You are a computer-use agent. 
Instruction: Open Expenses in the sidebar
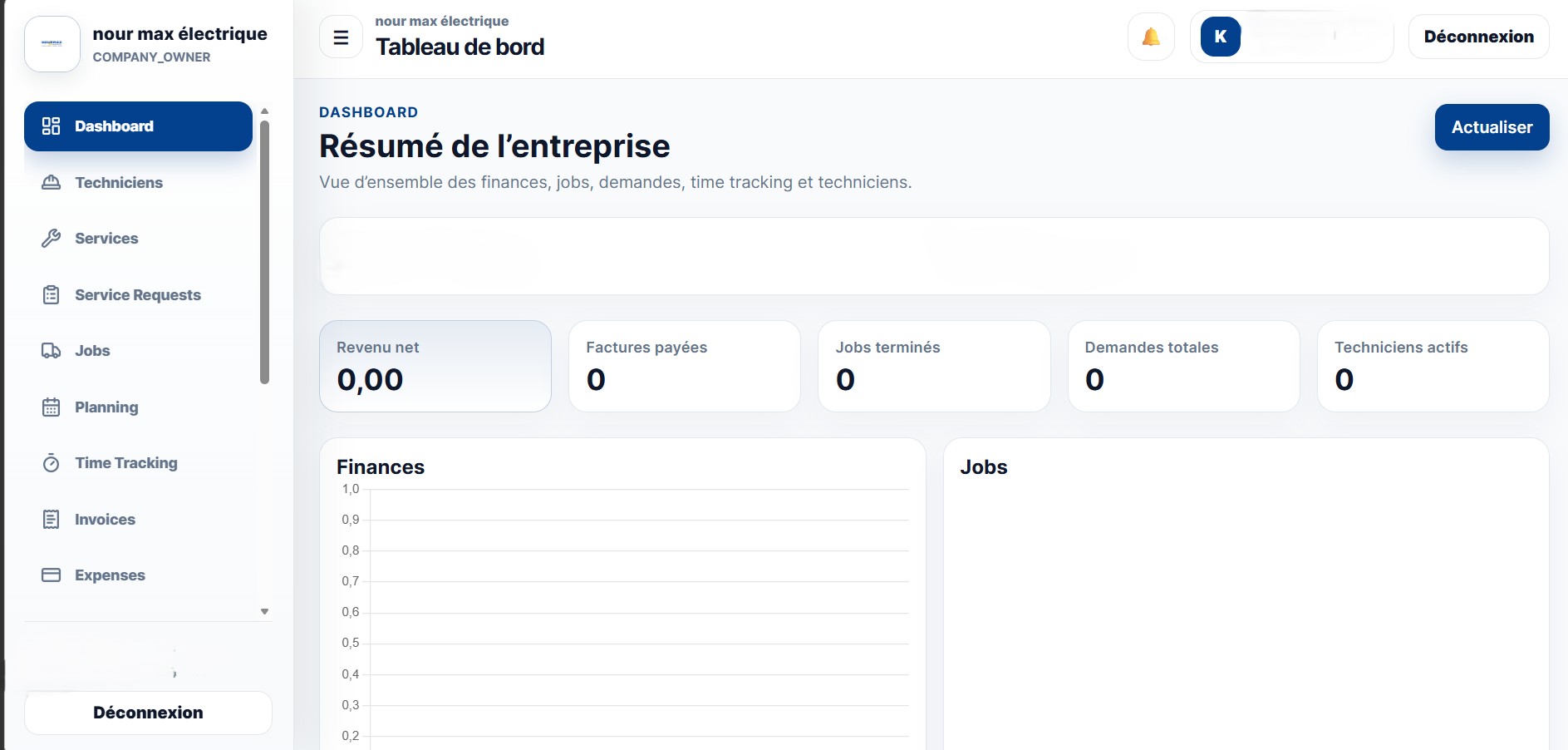click(138, 575)
